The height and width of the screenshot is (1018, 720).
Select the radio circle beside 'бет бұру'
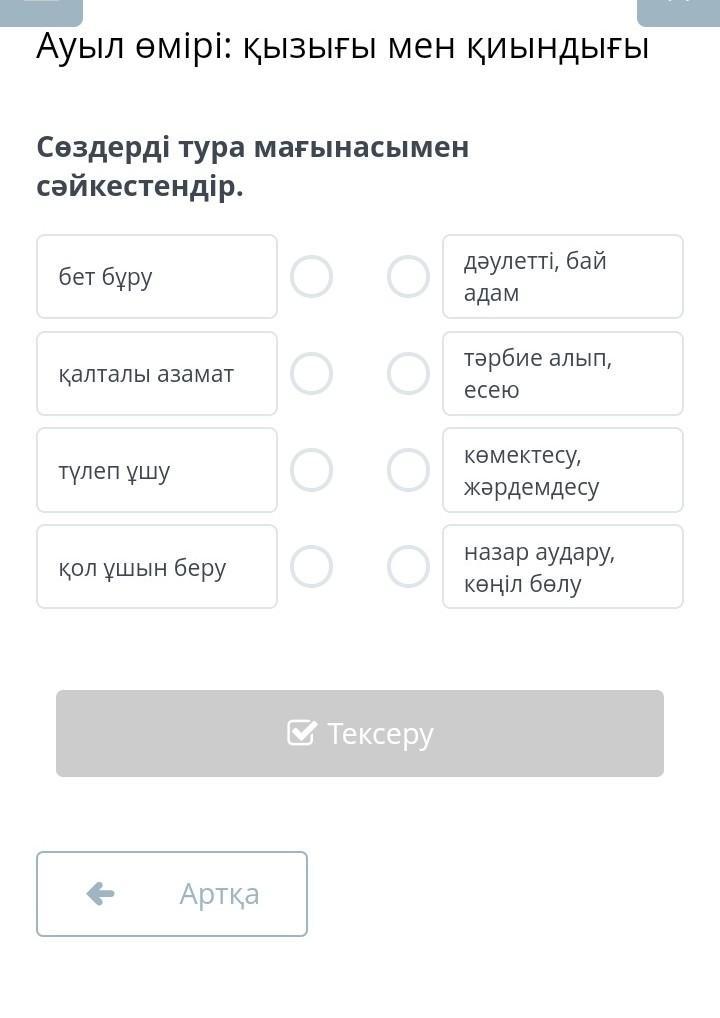(311, 277)
